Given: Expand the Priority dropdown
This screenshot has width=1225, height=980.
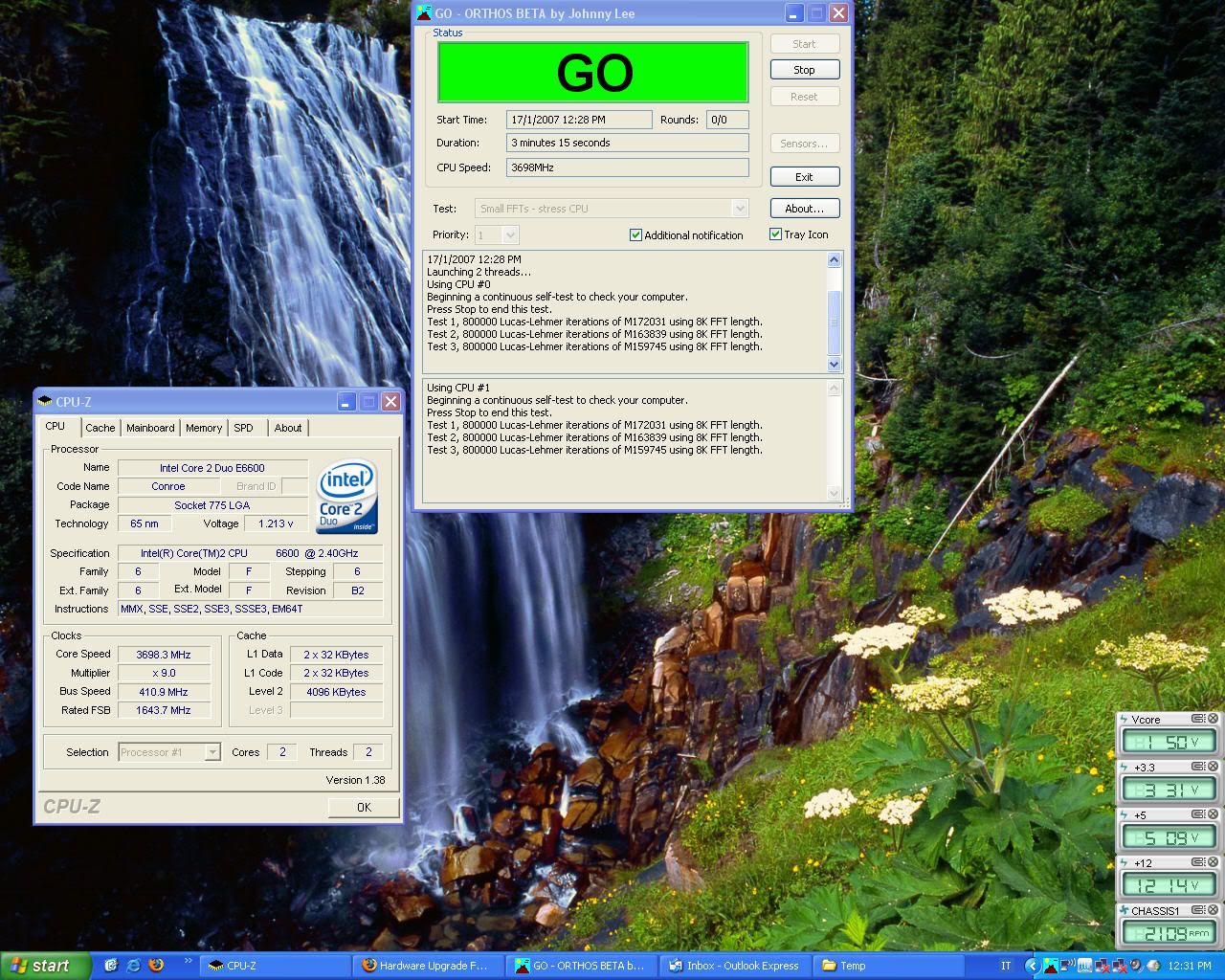Looking at the screenshot, I should [510, 235].
